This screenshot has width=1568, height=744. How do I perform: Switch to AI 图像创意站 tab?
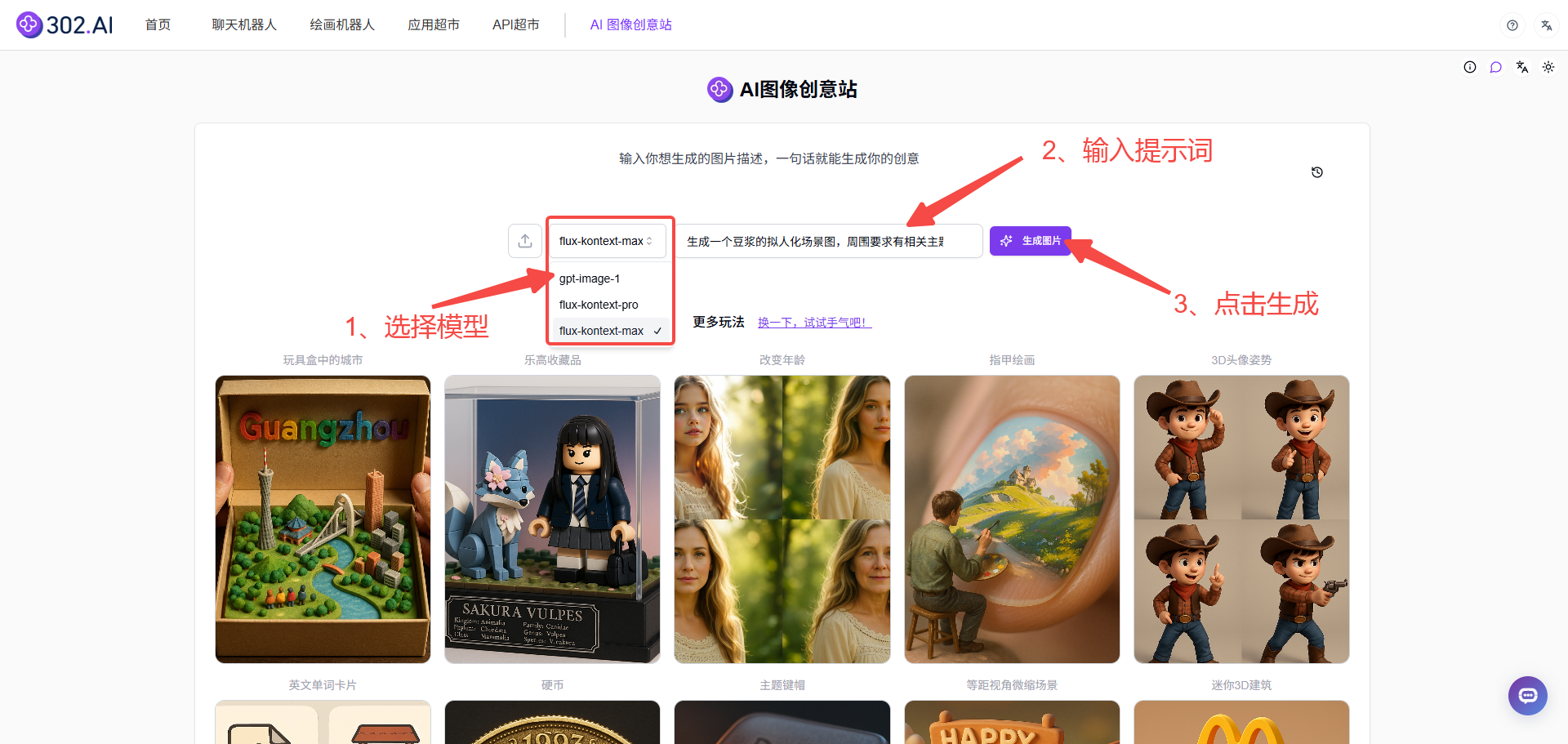pos(630,25)
